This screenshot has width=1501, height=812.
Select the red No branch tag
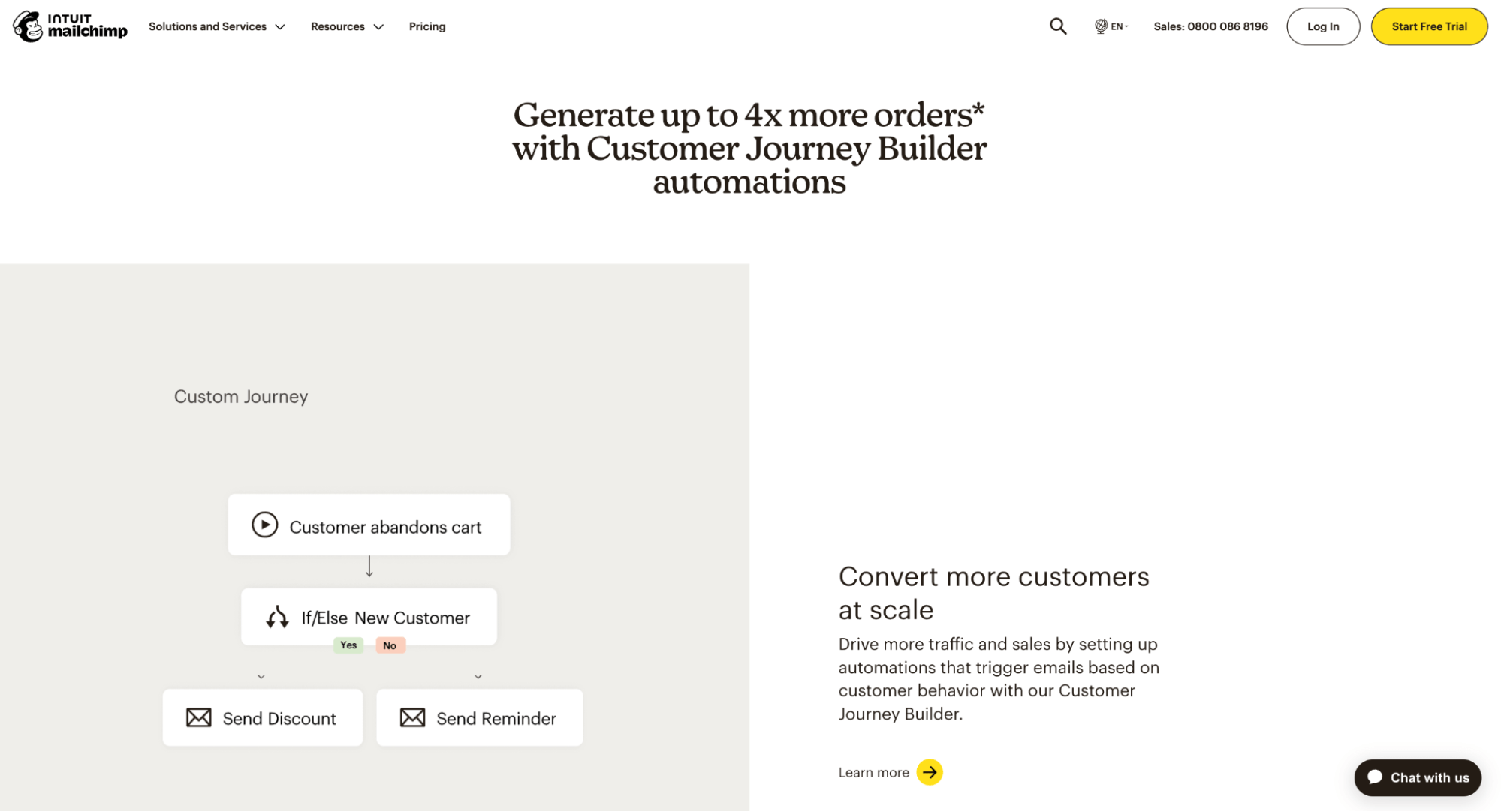coord(390,645)
